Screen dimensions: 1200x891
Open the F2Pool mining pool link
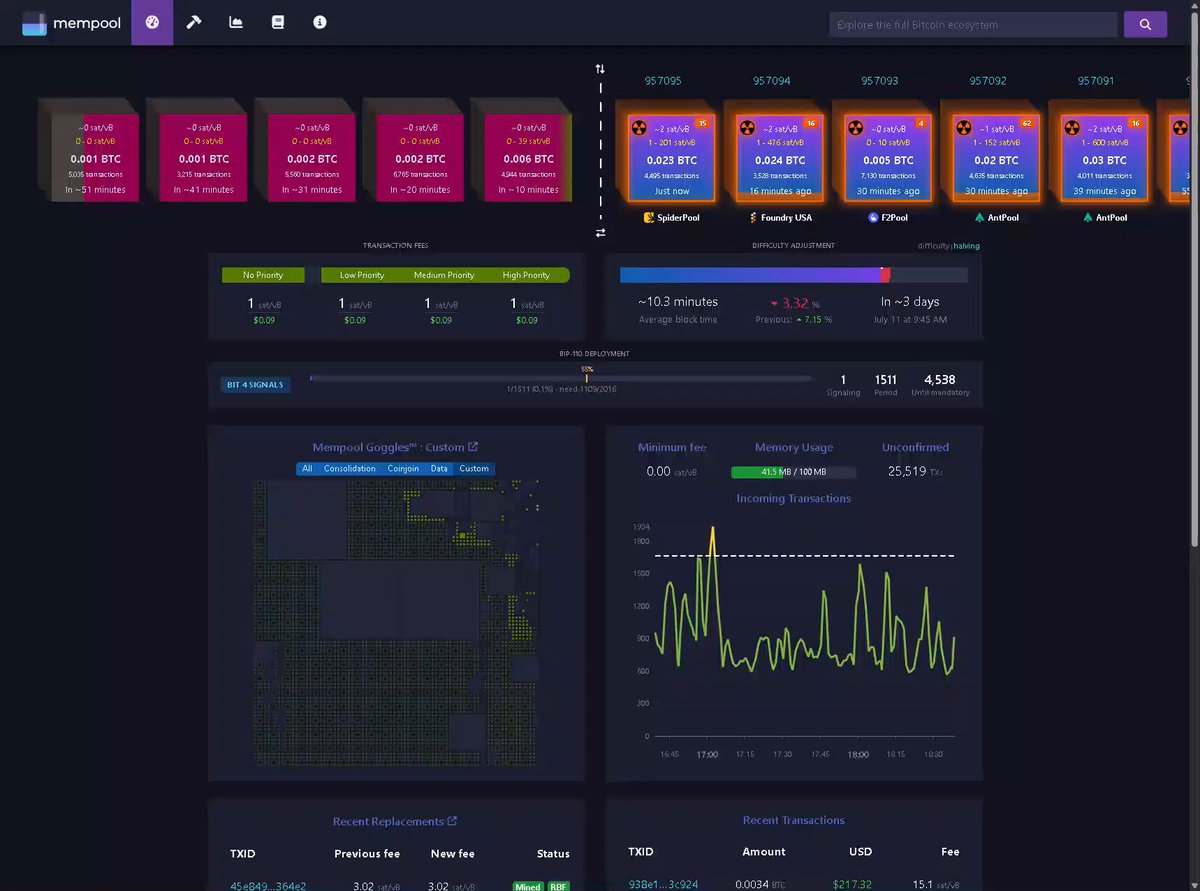click(x=887, y=217)
